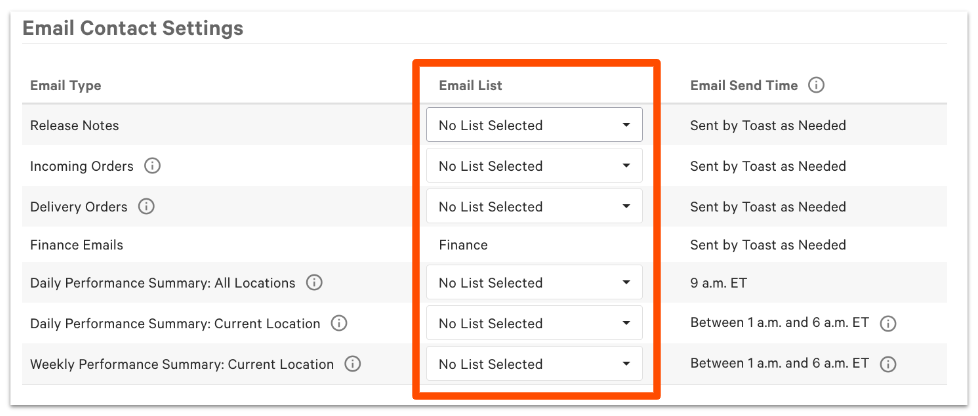Open Weekly Performance Summary: Current Location list dropdown
The image size is (978, 416).
[534, 364]
